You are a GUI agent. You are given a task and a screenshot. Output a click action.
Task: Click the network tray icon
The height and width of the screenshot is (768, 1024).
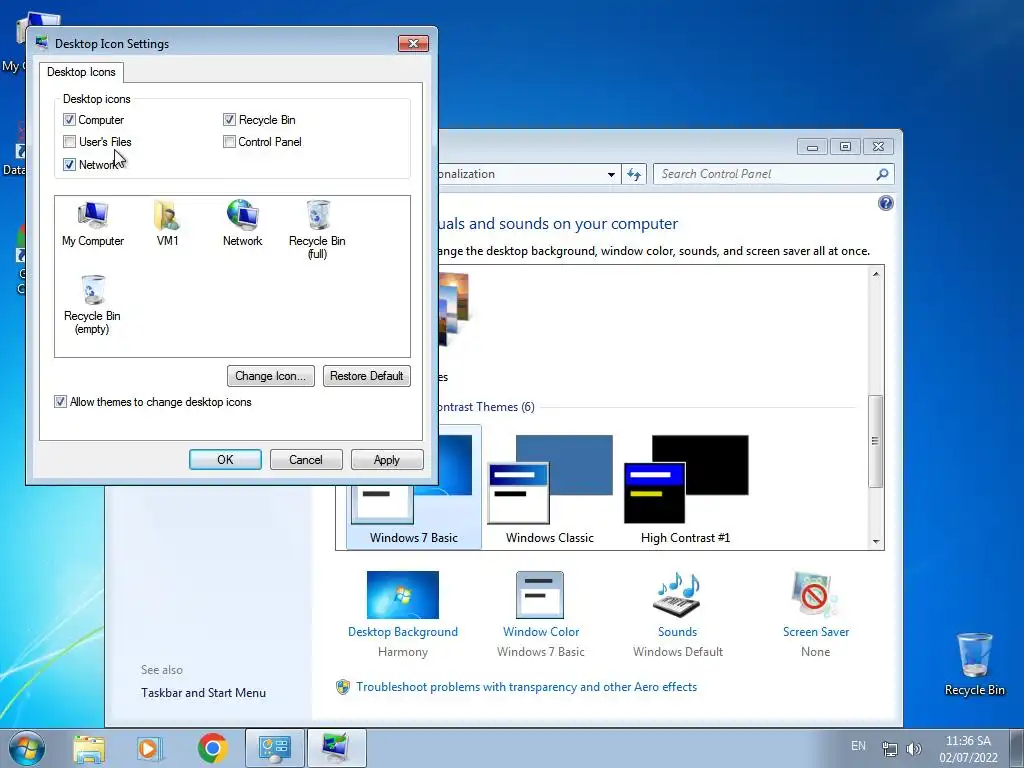click(x=889, y=748)
